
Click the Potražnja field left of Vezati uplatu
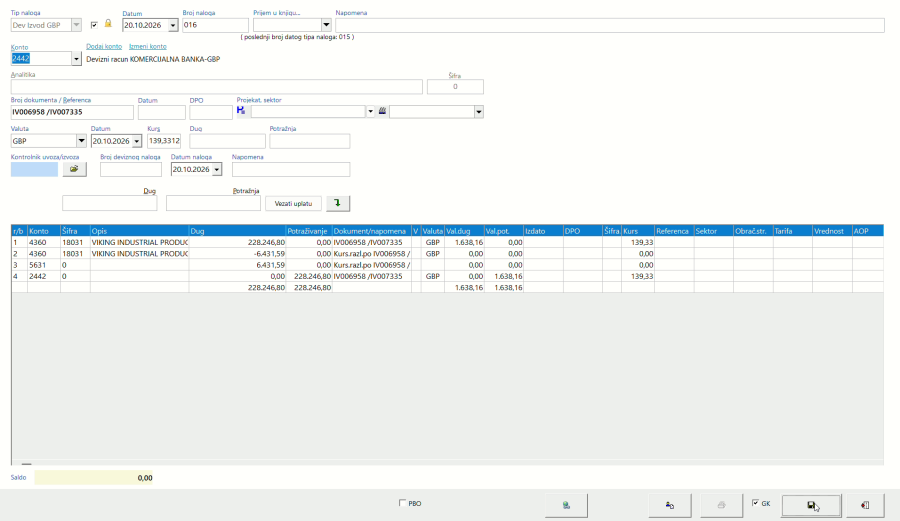tap(213, 203)
